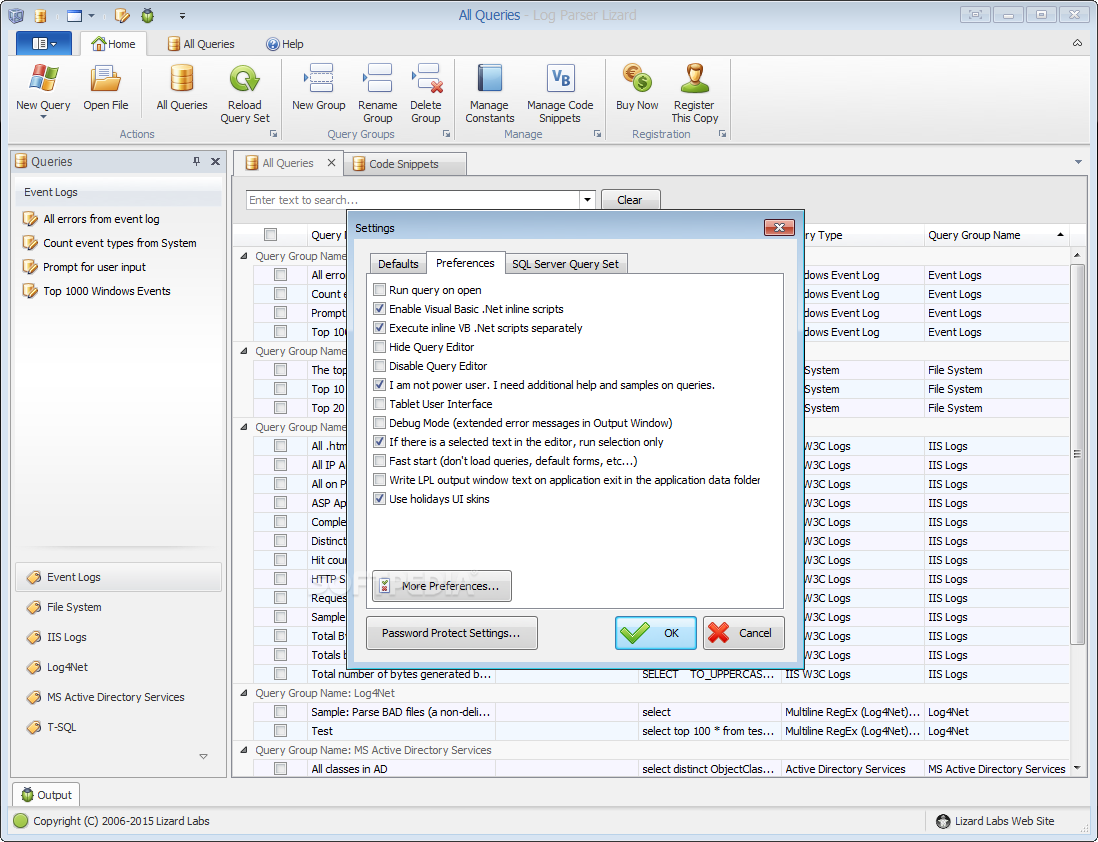Collapse the ribbon with chevron
The image size is (1098, 842).
click(x=1077, y=43)
